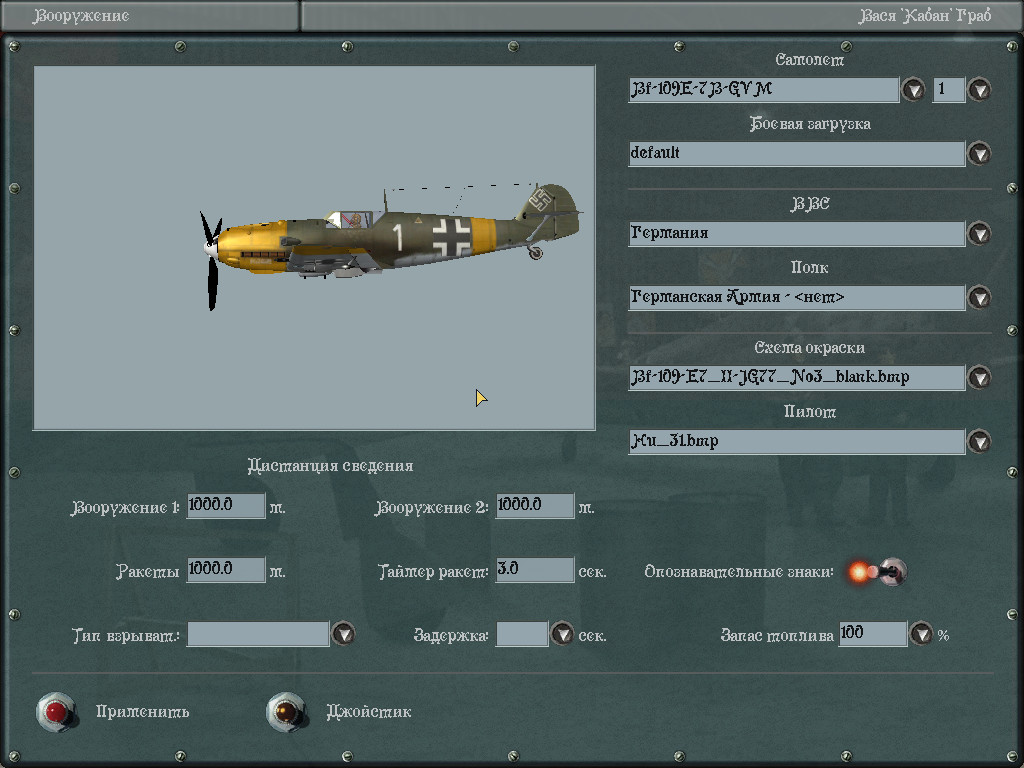1024x768 pixels.
Task: Click the Вооружение 2 distance field
Action: tap(535, 505)
